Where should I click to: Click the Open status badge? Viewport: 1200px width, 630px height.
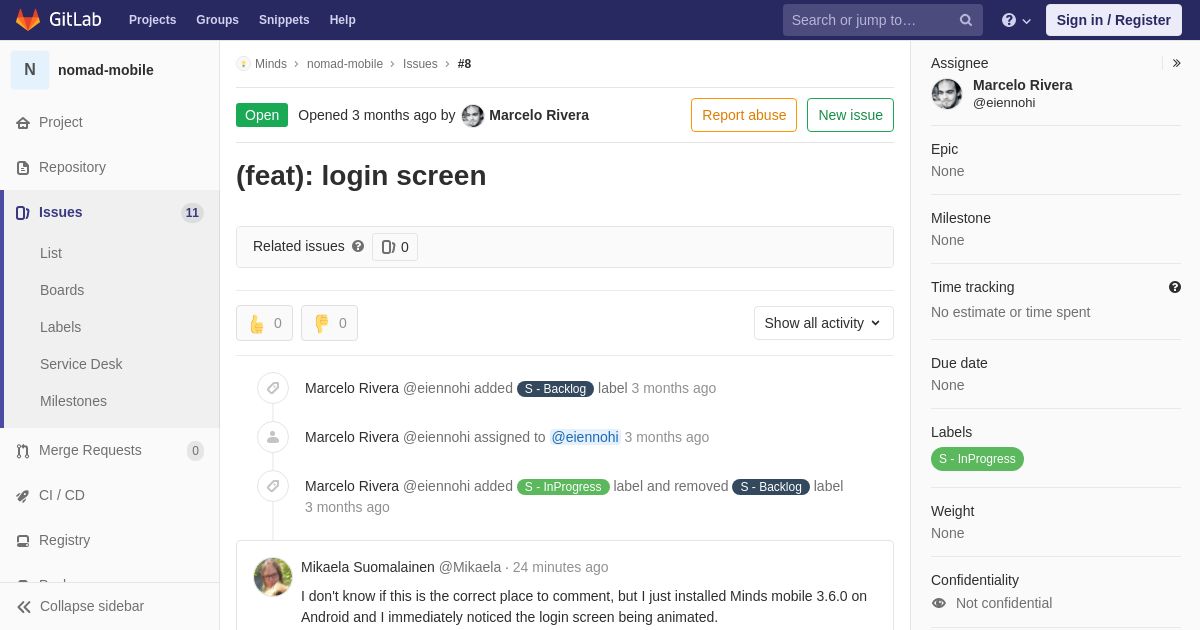(262, 115)
